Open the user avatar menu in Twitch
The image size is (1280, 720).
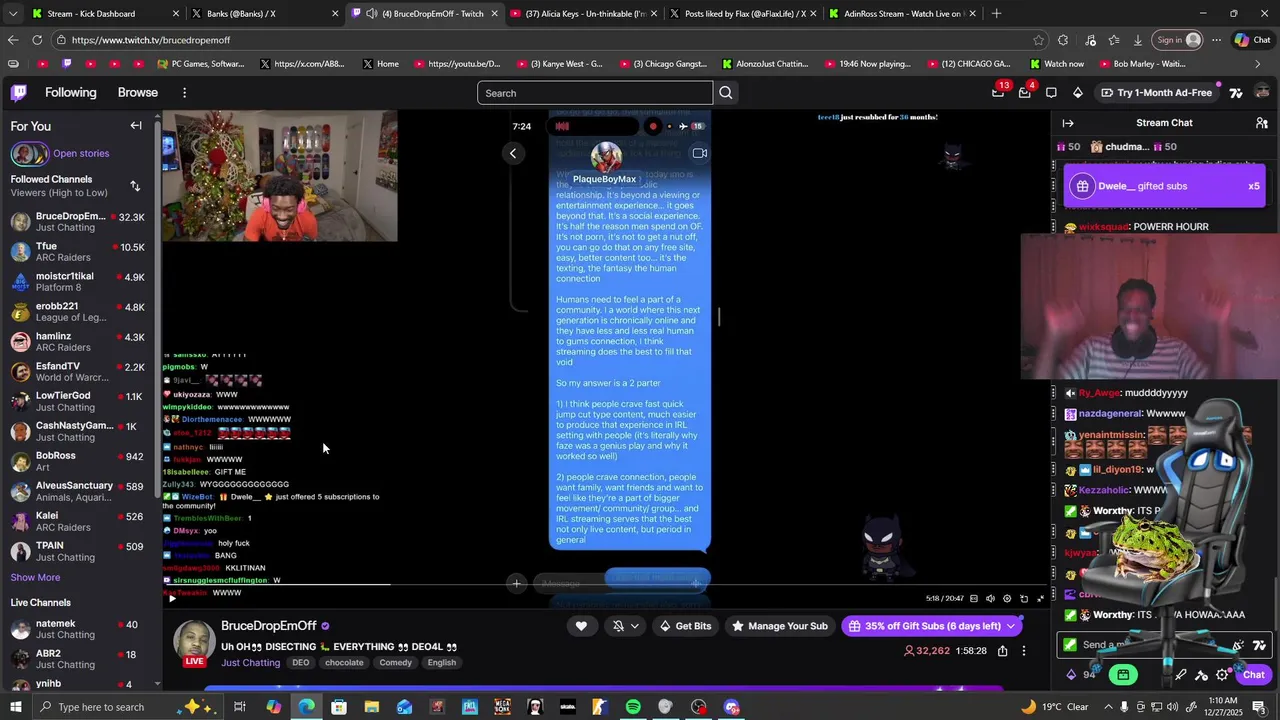pyautogui.click(x=1262, y=93)
